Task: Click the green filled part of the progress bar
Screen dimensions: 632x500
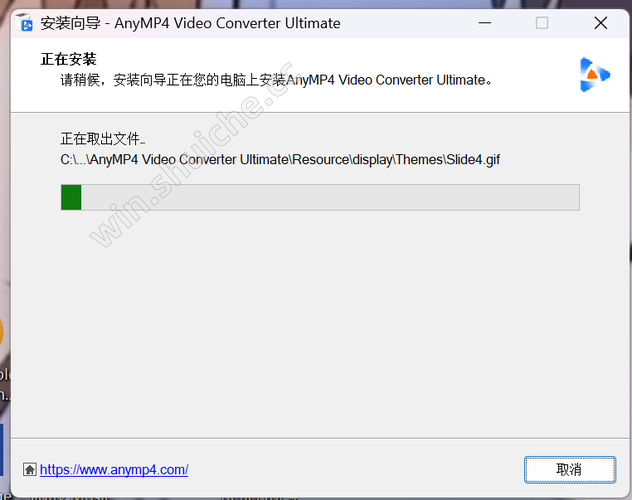Action: click(x=71, y=197)
